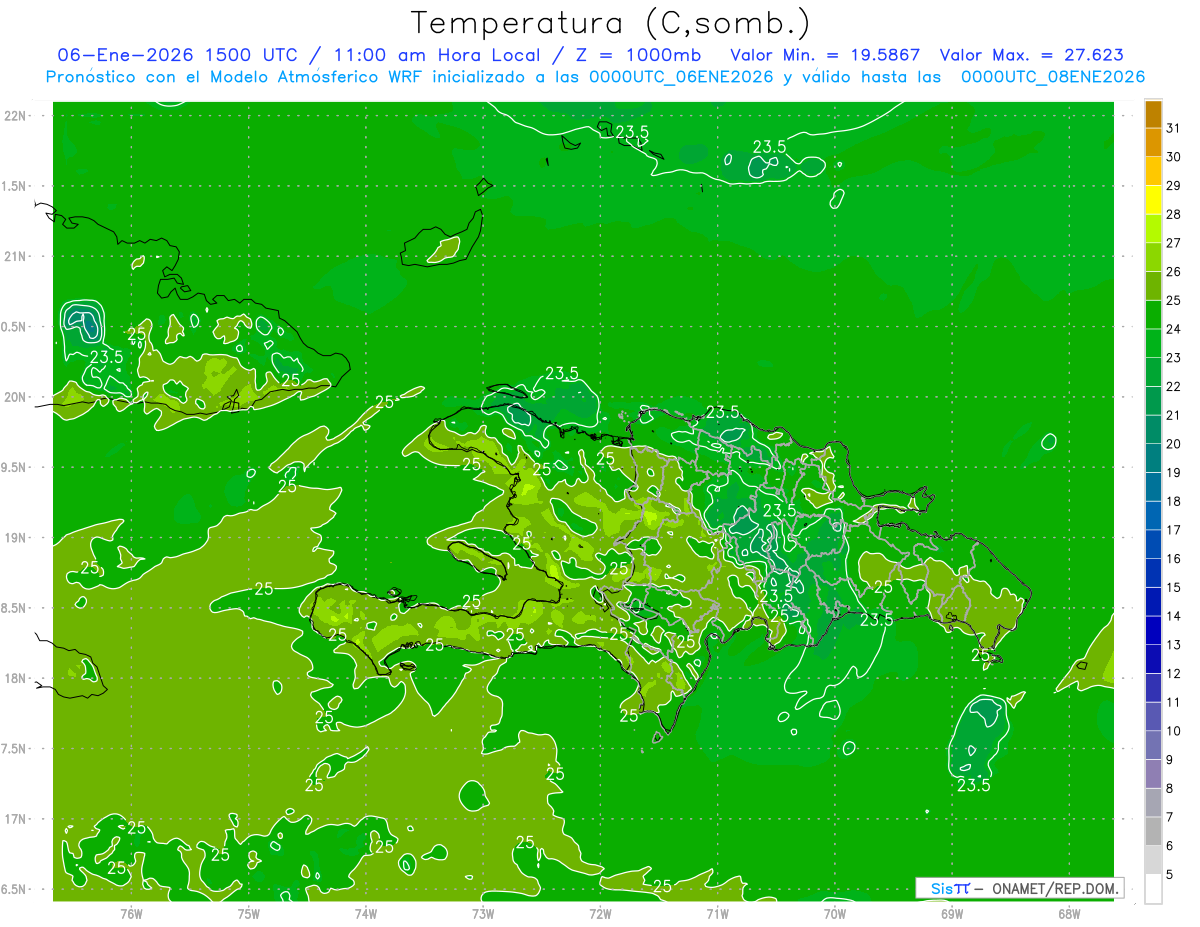This screenshot has width=1200, height=927.
Task: Click the legend swatch between 27 and 28
Action: pyautogui.click(x=1153, y=229)
